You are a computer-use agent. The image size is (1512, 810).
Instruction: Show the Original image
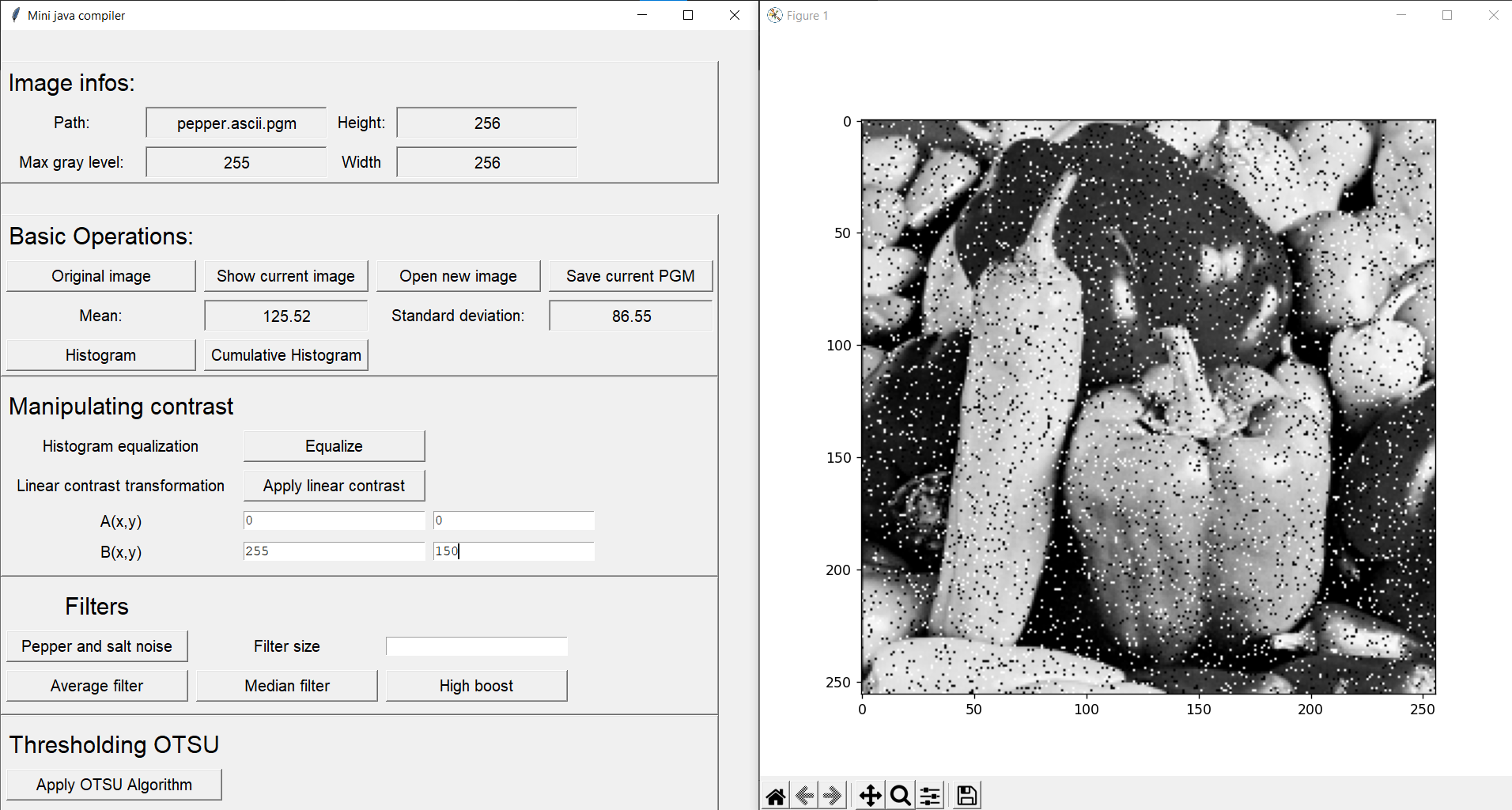pyautogui.click(x=100, y=275)
